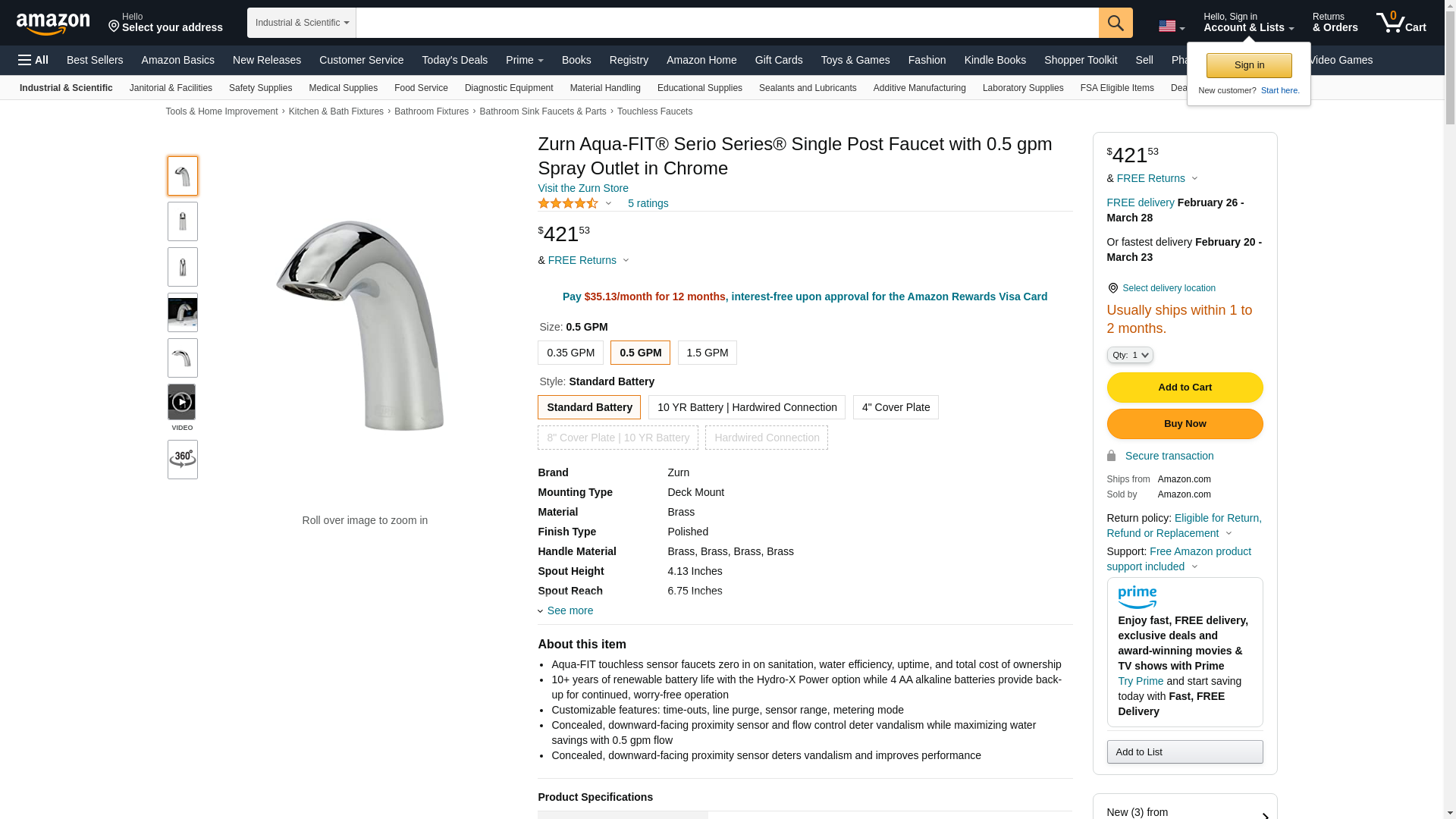Open Today's Deals in navigation bar
1456x819 pixels.
(x=454, y=60)
